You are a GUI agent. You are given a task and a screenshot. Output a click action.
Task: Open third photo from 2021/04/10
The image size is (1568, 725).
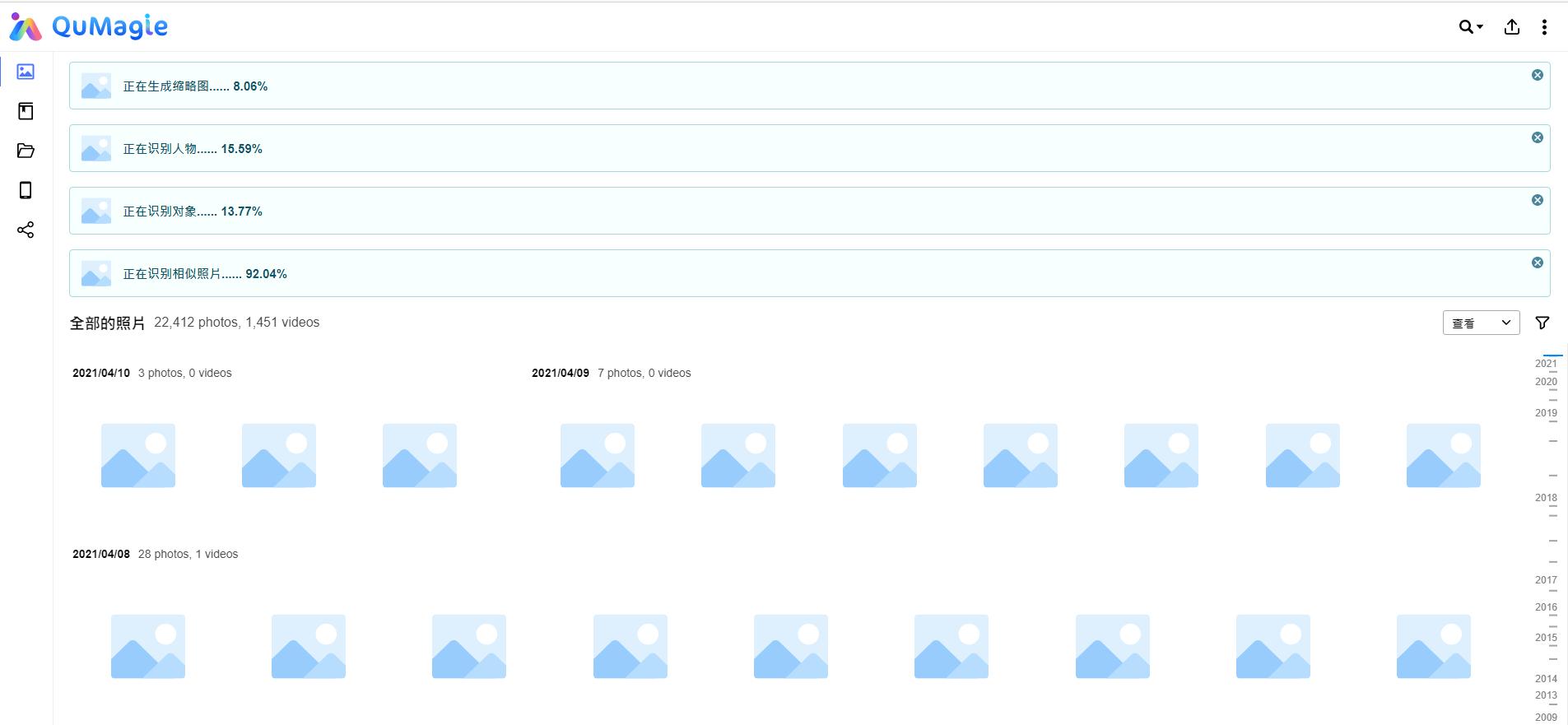(420, 455)
